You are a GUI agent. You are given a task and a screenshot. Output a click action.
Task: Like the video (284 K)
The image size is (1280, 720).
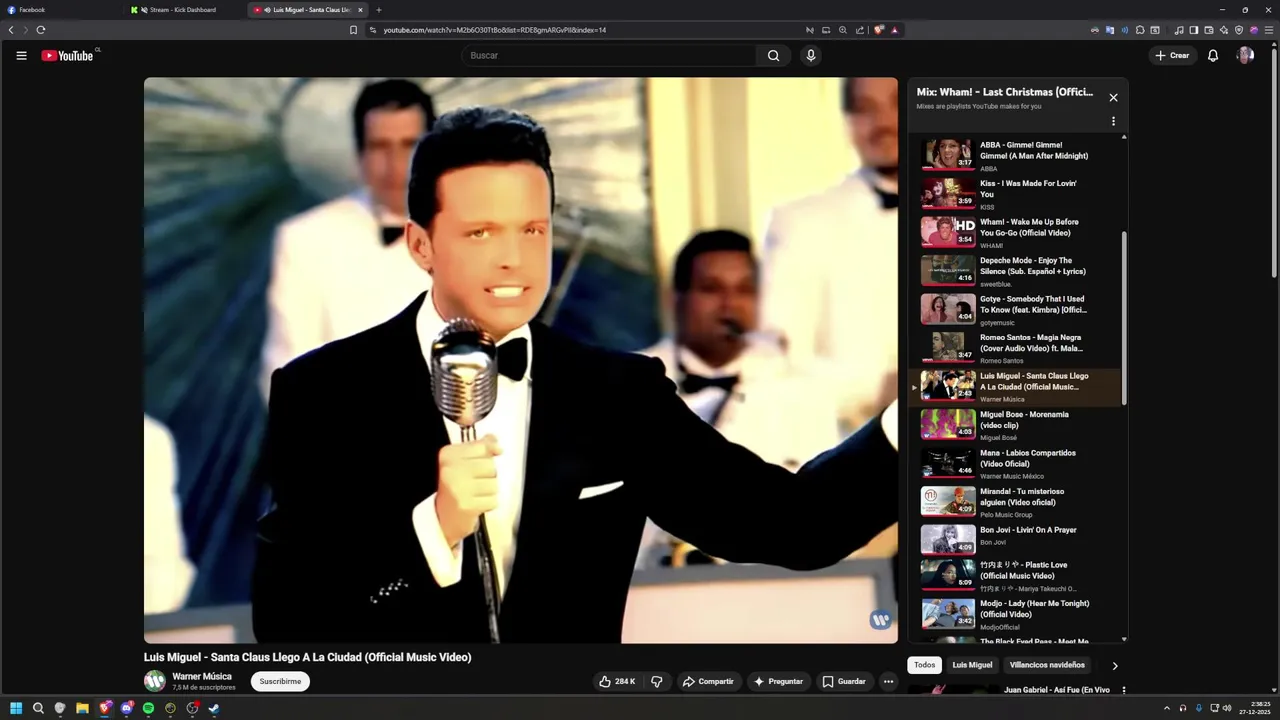617,681
